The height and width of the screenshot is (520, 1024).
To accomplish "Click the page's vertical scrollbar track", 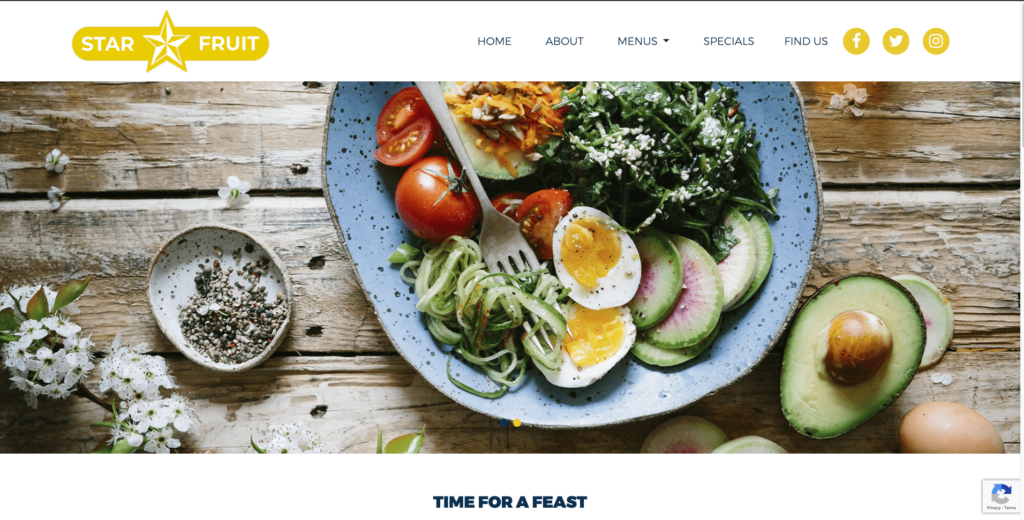I will pyautogui.click(x=1021, y=261).
